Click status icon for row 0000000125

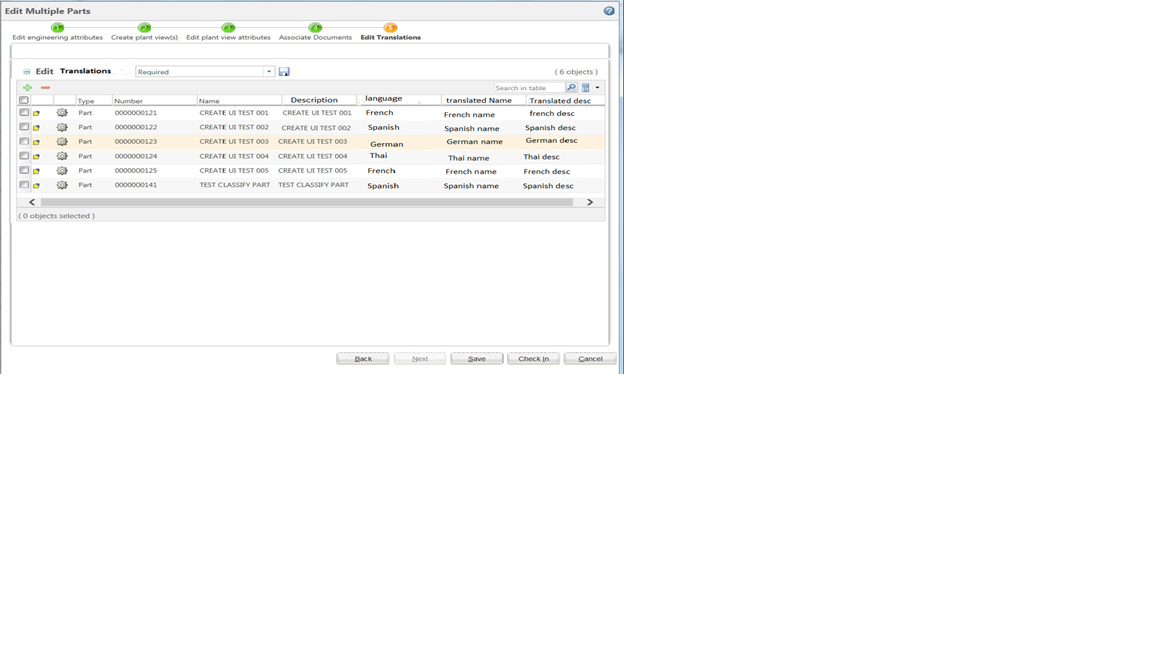tap(37, 171)
